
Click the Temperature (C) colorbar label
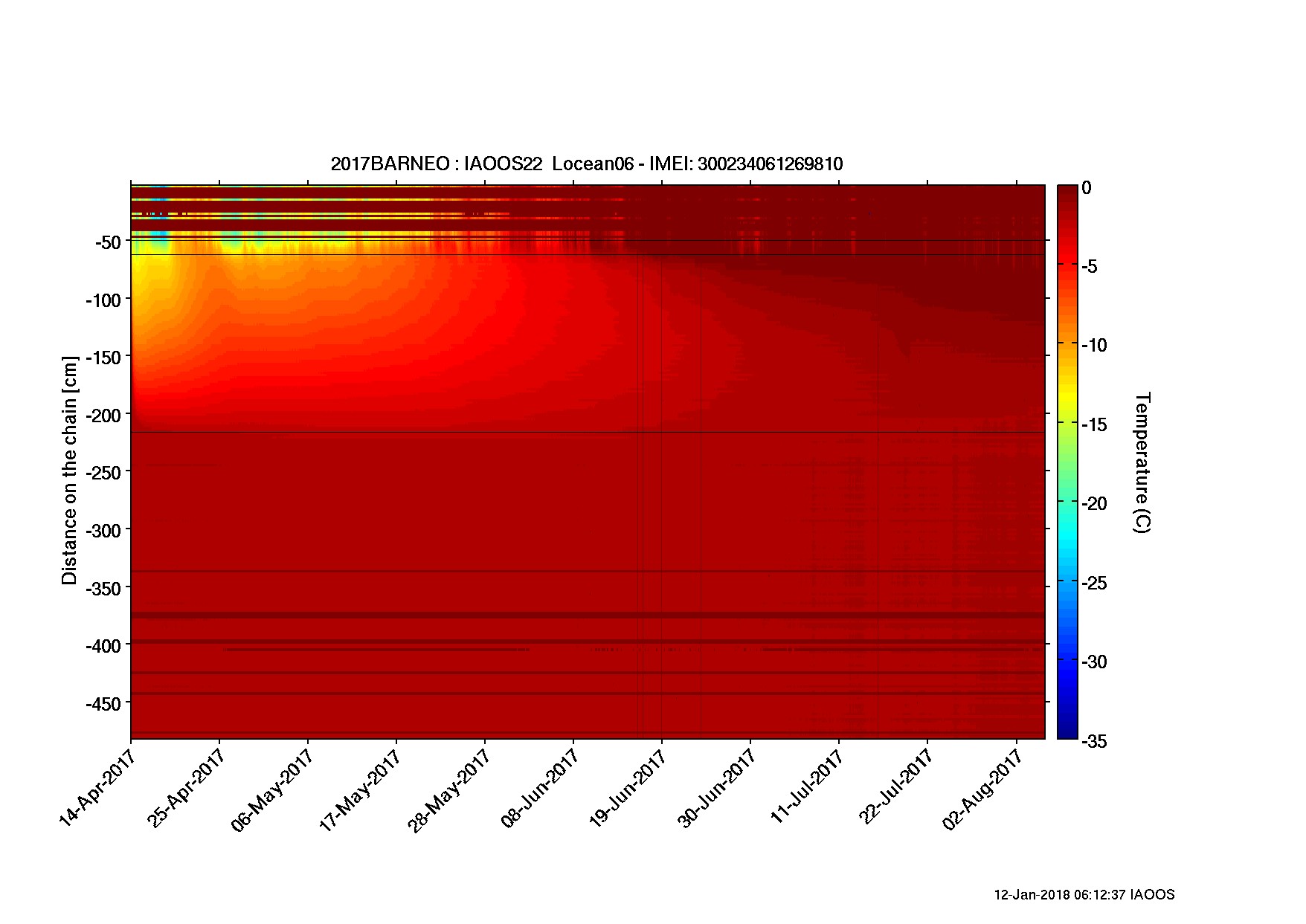pyautogui.click(x=1142, y=462)
